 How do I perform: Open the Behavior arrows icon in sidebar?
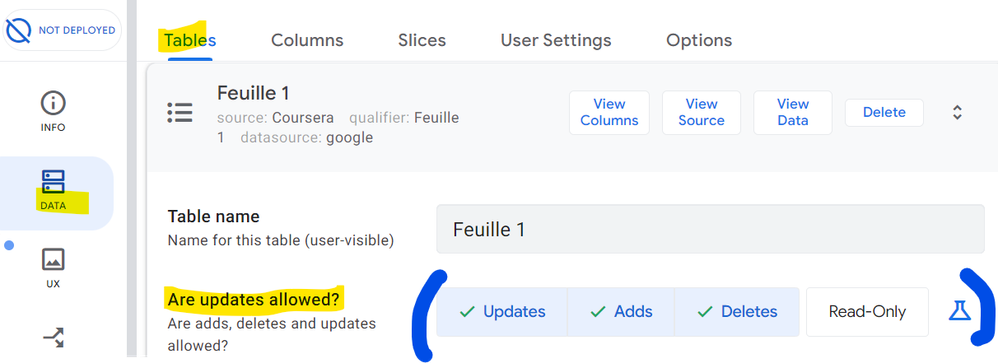[53, 338]
